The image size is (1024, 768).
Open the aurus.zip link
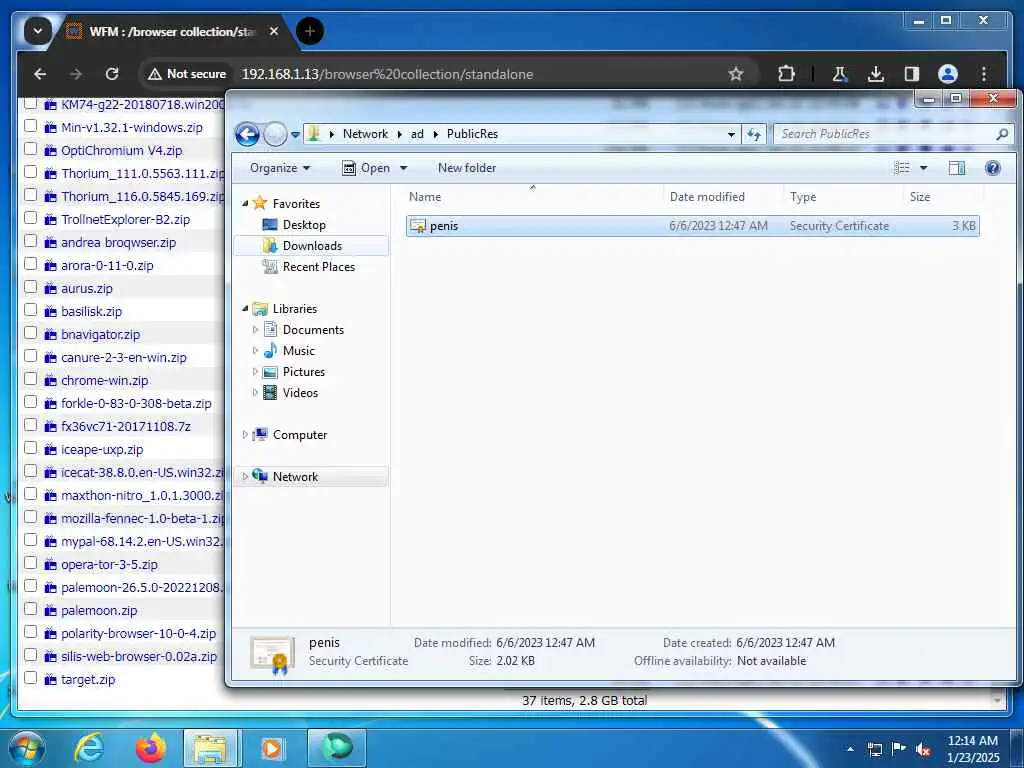tap(87, 288)
